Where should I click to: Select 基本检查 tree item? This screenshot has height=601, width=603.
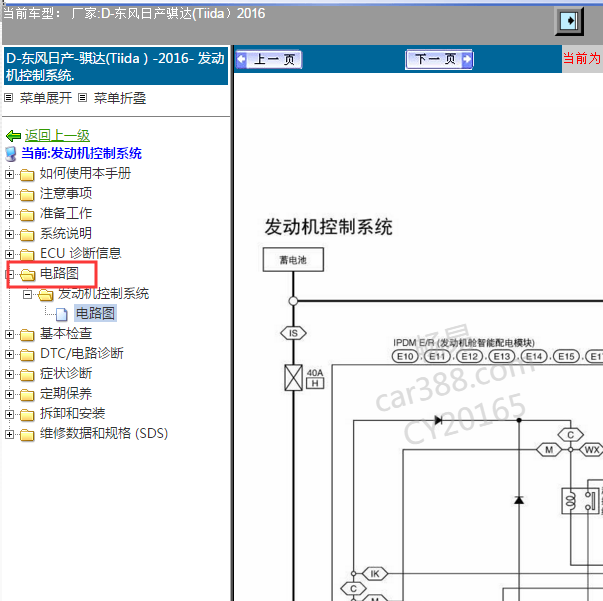[x=66, y=333]
